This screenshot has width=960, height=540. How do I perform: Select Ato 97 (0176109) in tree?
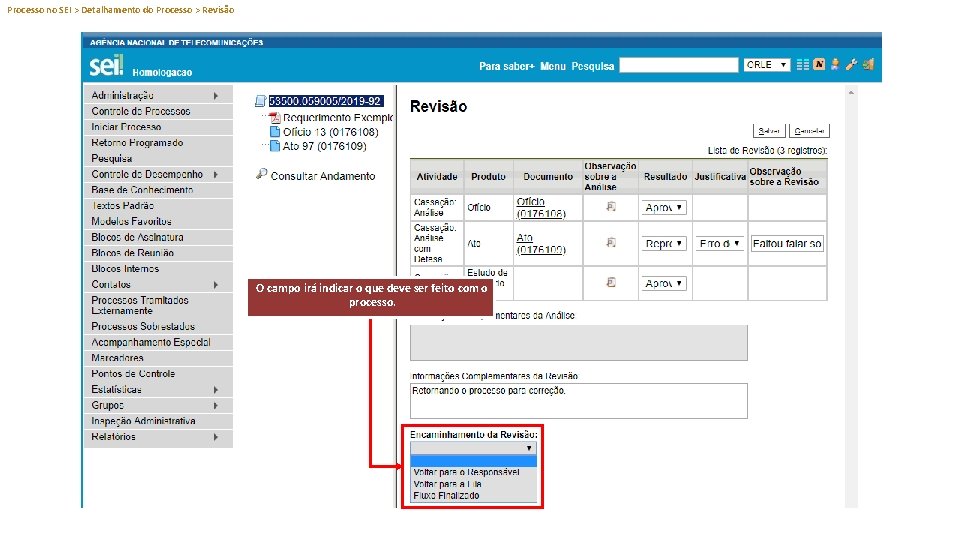pyautogui.click(x=324, y=146)
